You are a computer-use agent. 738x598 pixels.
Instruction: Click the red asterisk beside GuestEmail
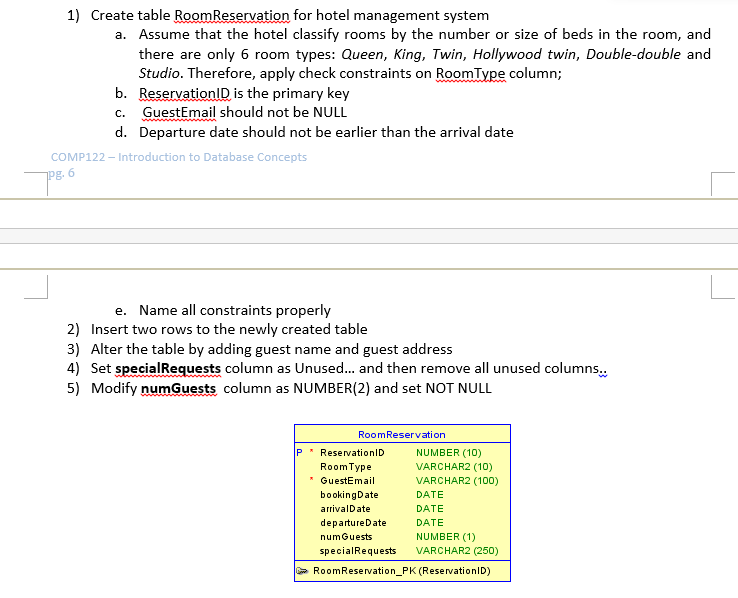pyautogui.click(x=311, y=479)
